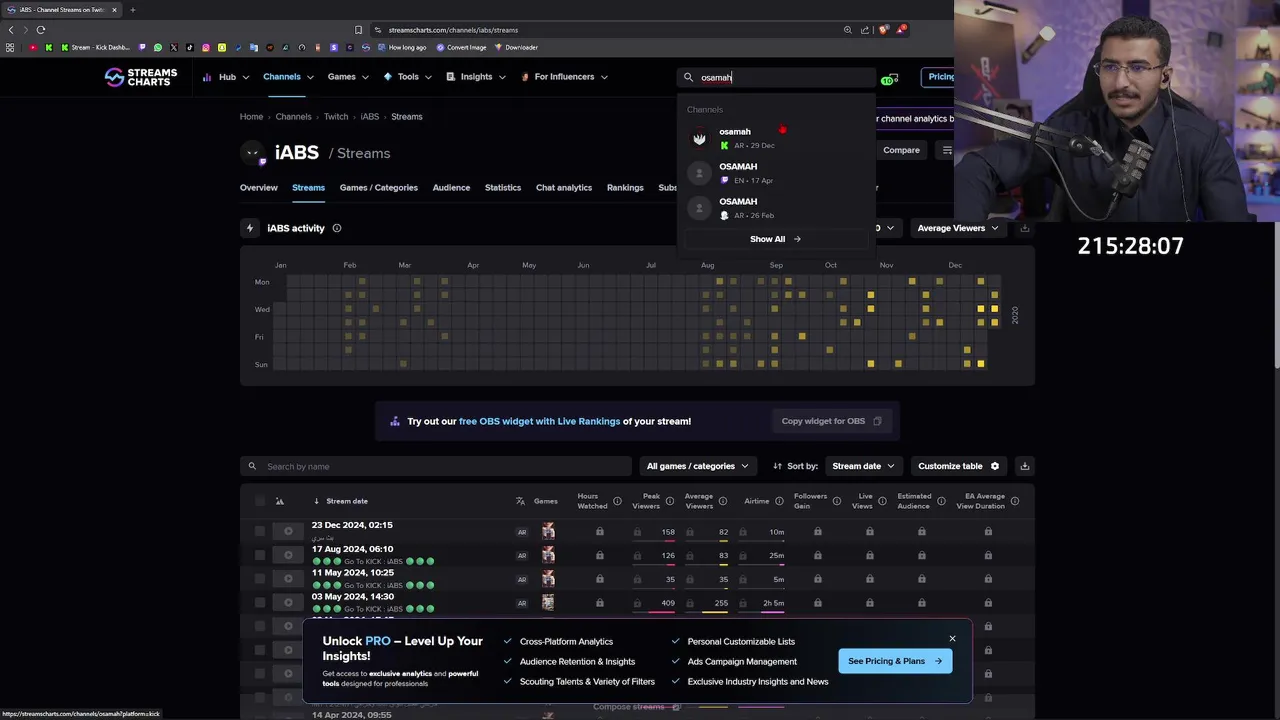Open the Instagram bookmark icon
This screenshot has width=1280, height=720.
[x=206, y=47]
